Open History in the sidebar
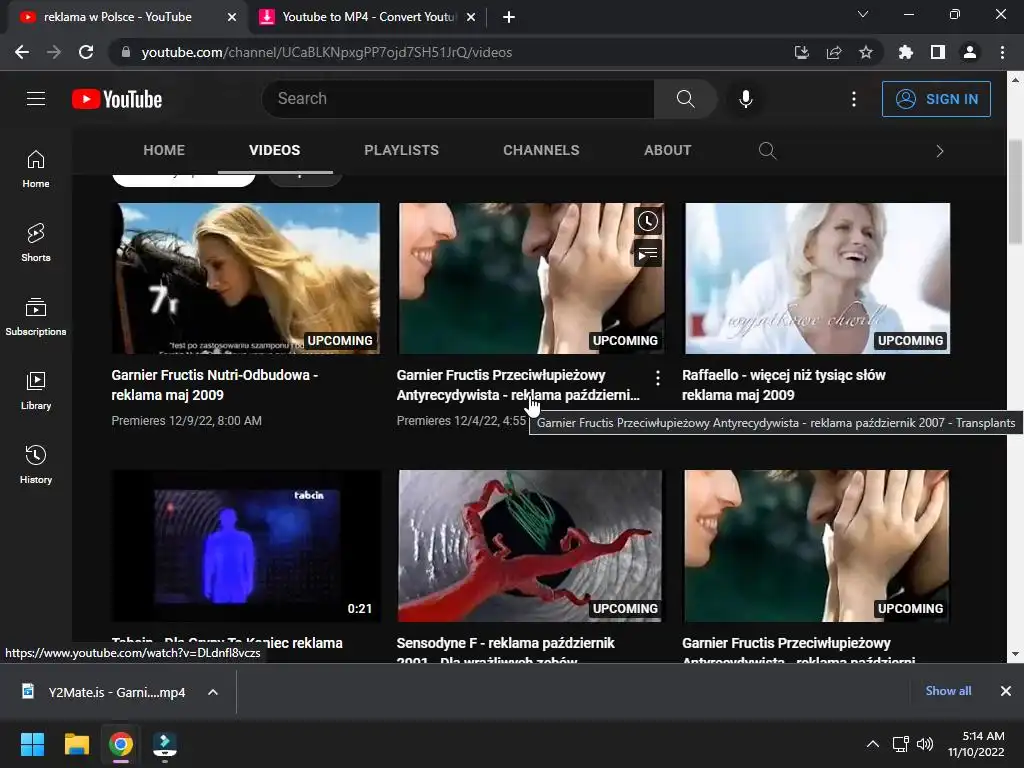Viewport: 1024px width, 768px height. click(x=36, y=464)
